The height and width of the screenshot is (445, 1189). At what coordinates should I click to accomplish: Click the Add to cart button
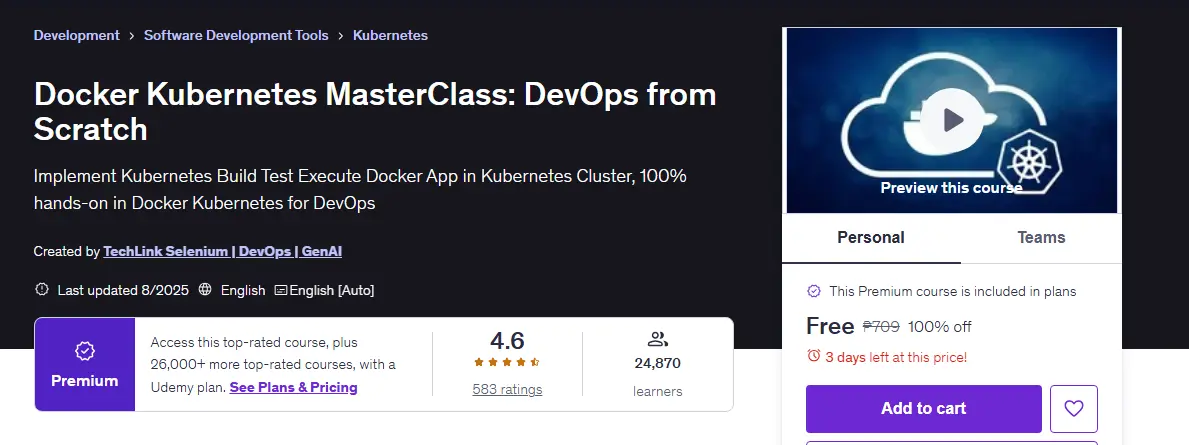(924, 409)
